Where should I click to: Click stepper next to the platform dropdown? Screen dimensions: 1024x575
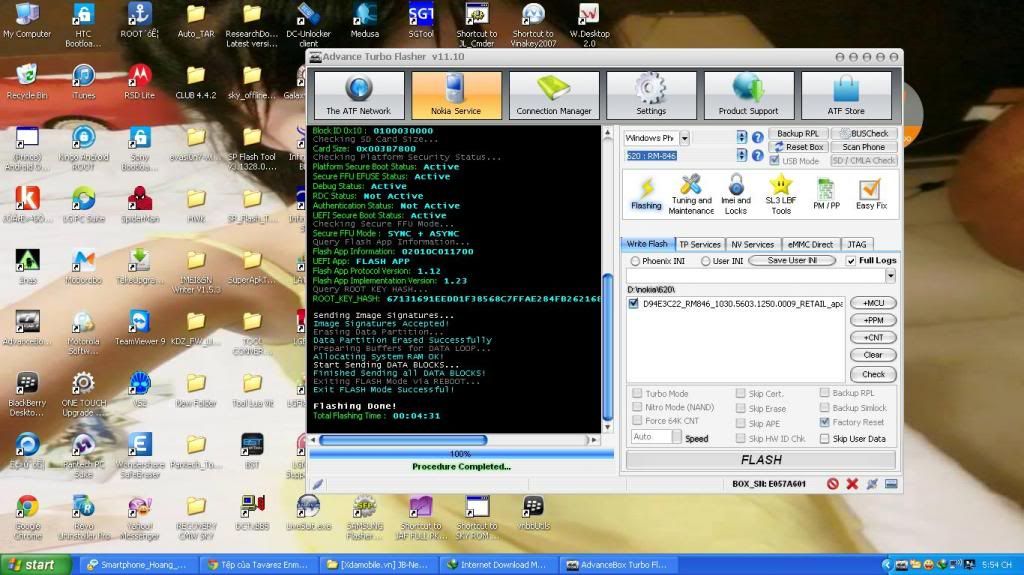pyautogui.click(x=741, y=137)
